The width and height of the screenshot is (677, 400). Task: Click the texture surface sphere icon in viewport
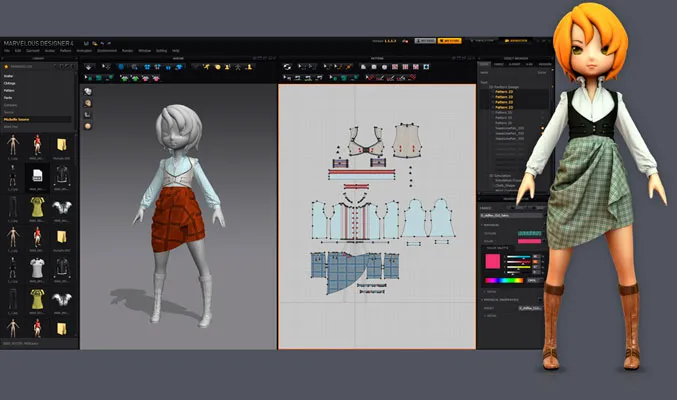[x=88, y=125]
